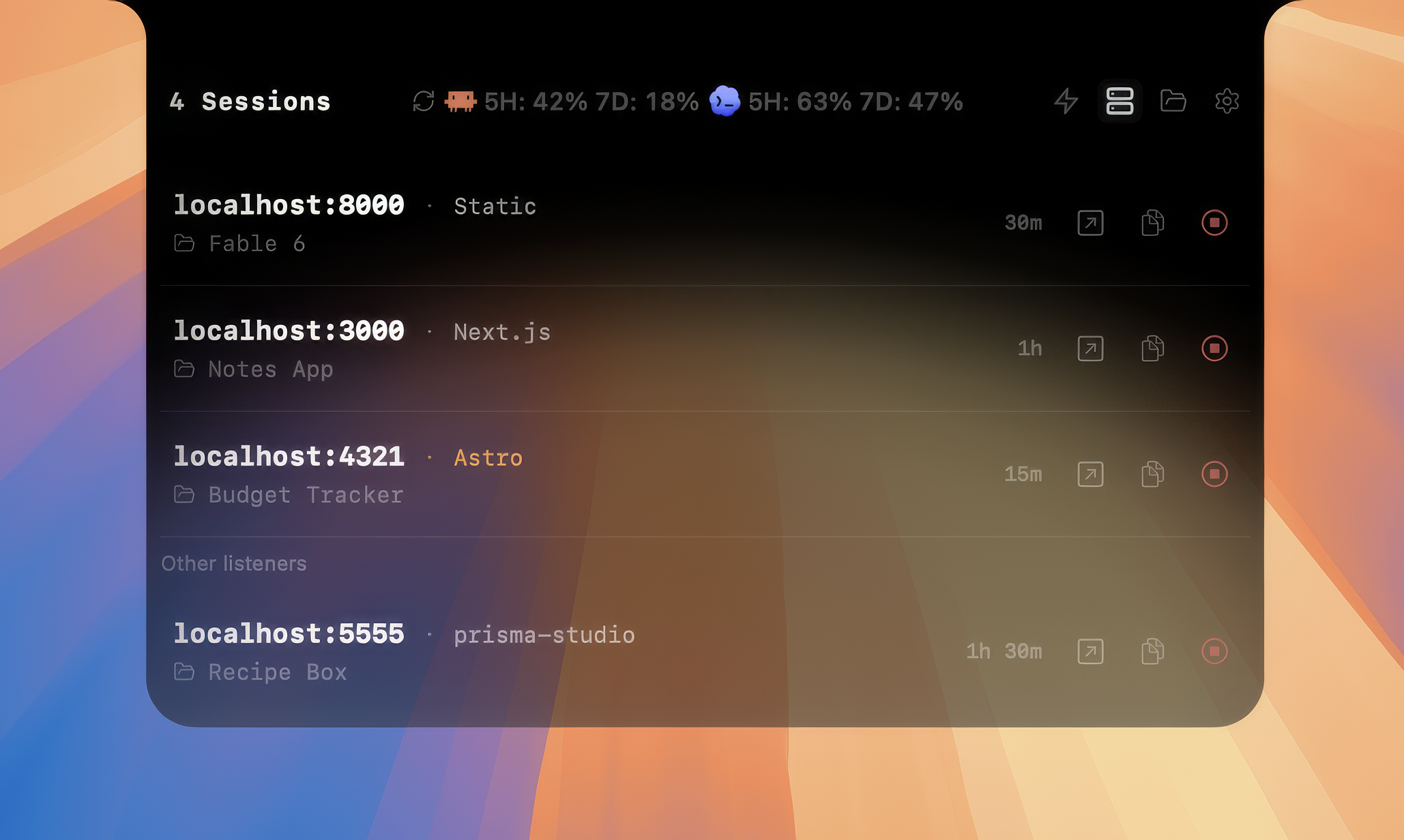Click the 5H: 42% 7D: 18% usage text
This screenshot has height=840, width=1404.
click(591, 102)
